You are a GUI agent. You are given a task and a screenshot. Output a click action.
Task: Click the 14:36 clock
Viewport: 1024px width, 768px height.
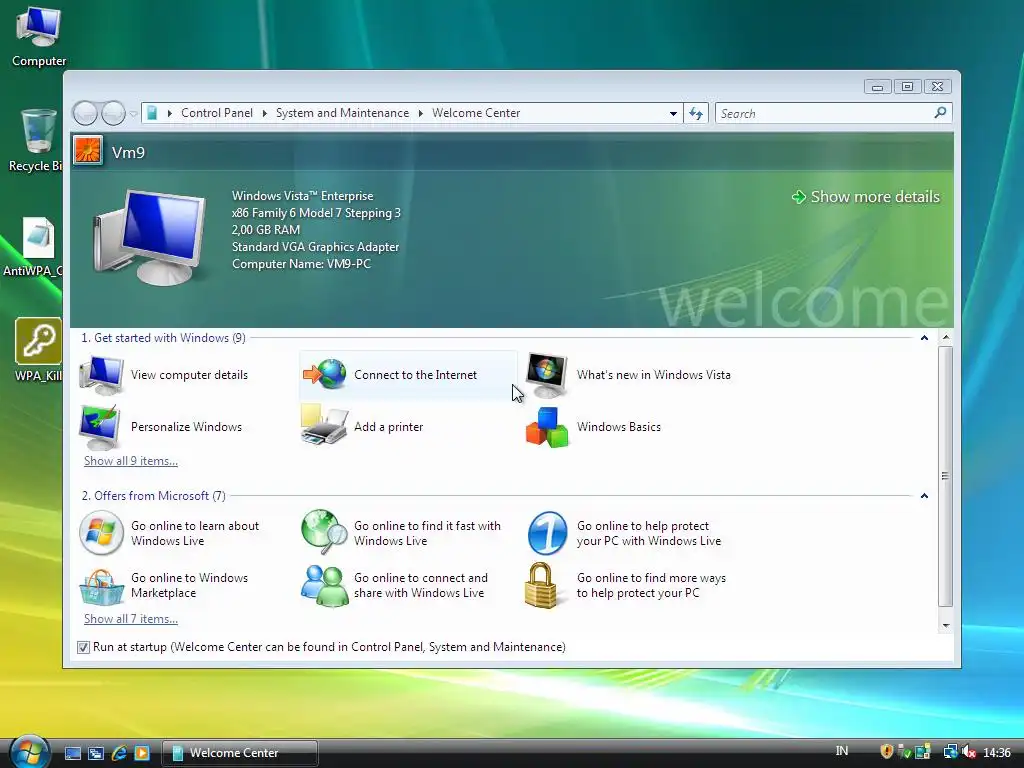coord(997,752)
